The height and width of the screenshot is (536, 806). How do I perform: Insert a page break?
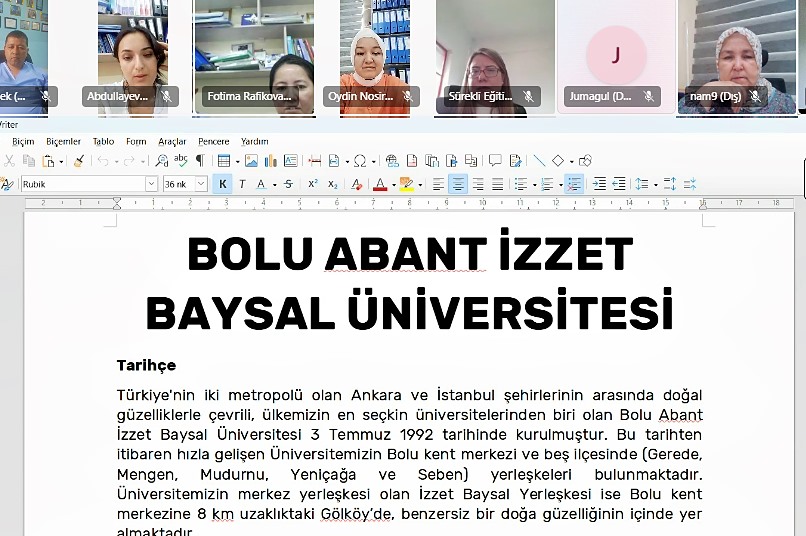coord(315,161)
